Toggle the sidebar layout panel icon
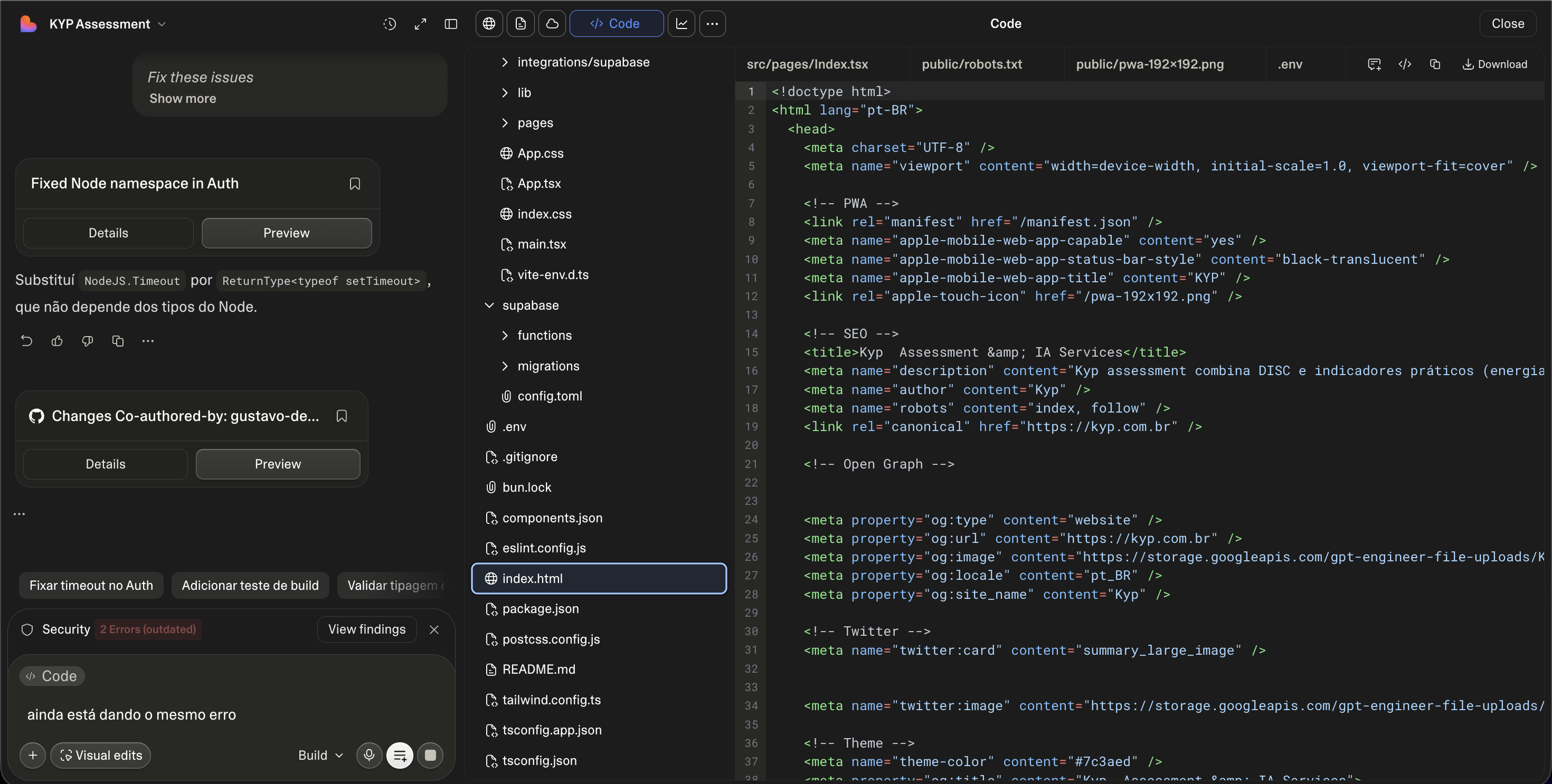1552x784 pixels. pos(451,24)
